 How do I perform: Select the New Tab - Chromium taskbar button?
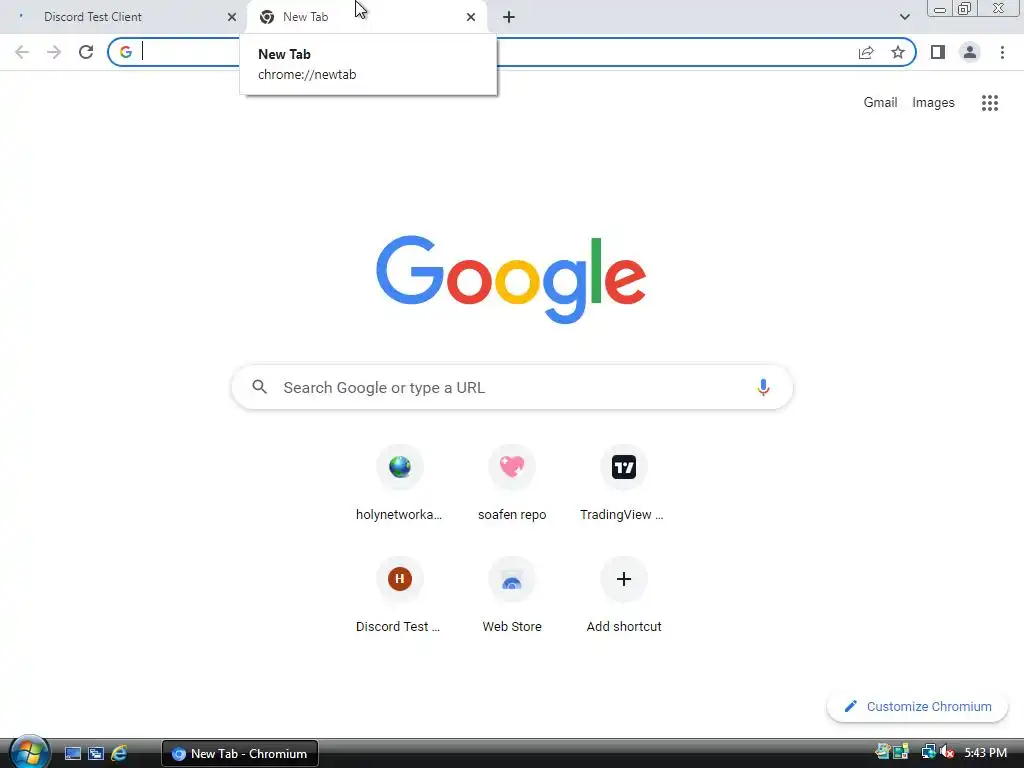(240, 754)
